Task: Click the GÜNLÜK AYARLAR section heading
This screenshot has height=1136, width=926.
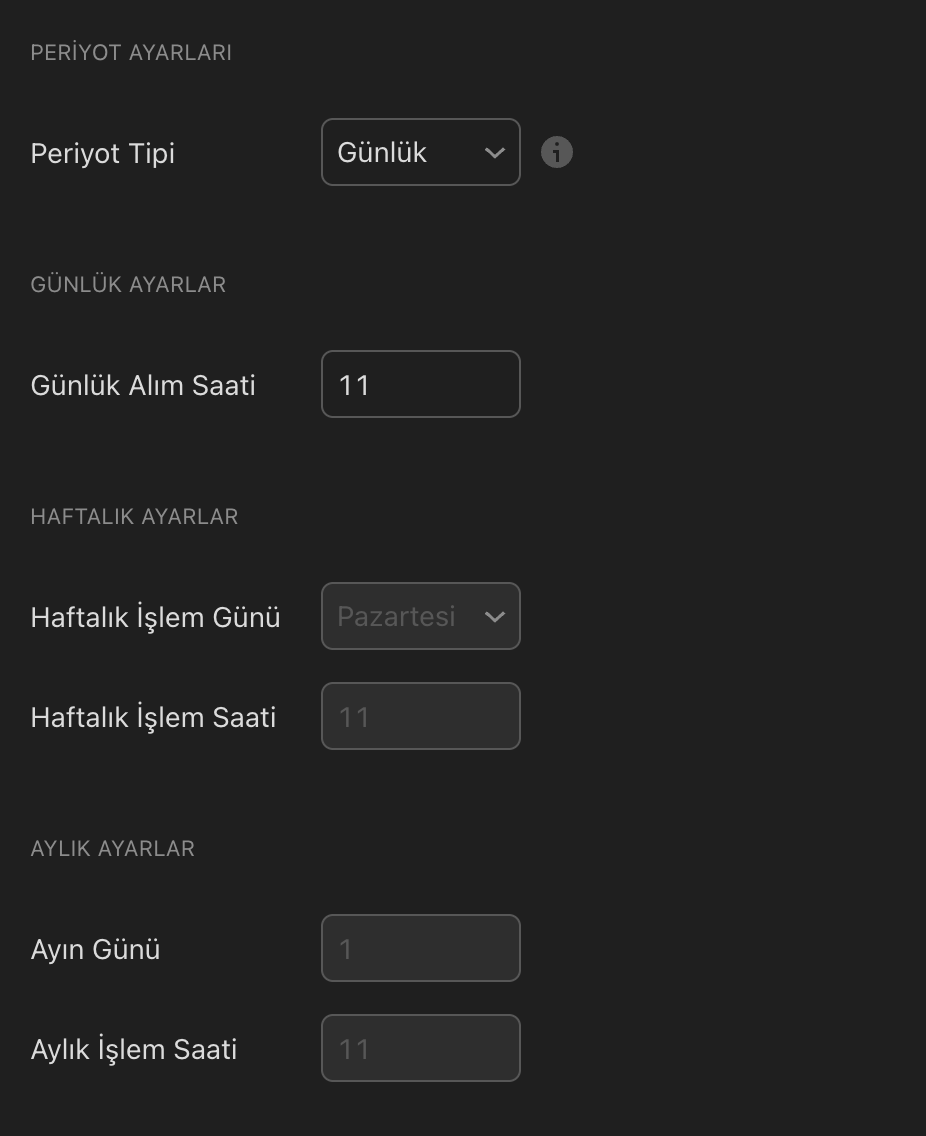Action: point(128,284)
